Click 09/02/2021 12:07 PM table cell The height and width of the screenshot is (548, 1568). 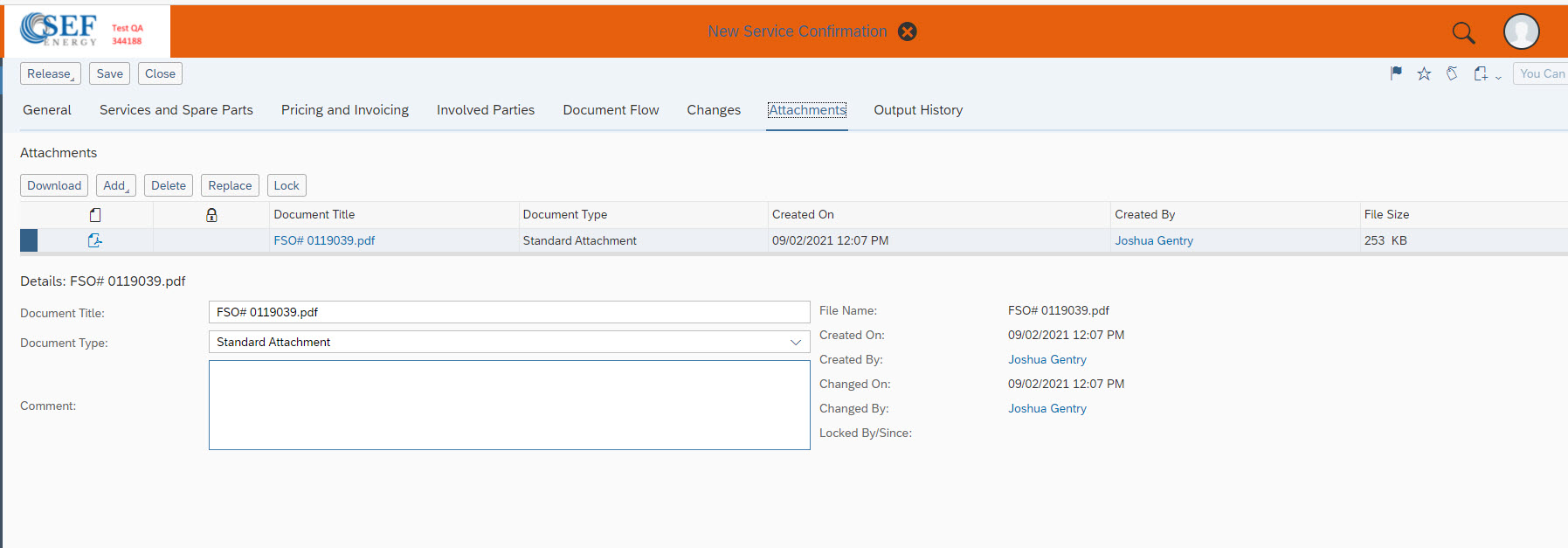pos(830,240)
